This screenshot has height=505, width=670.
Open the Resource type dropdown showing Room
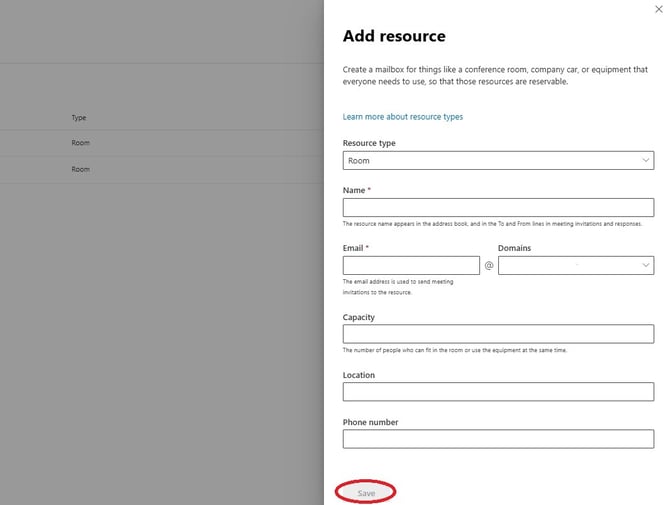coord(497,160)
